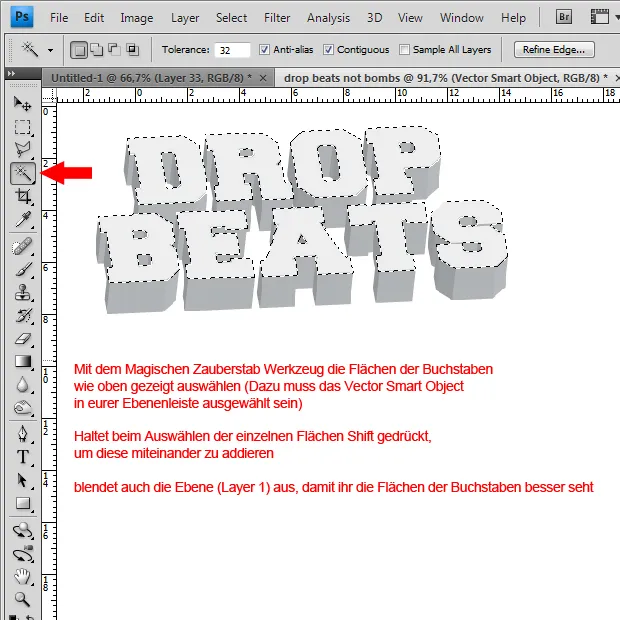Select the Magic Wand tool

[22, 174]
